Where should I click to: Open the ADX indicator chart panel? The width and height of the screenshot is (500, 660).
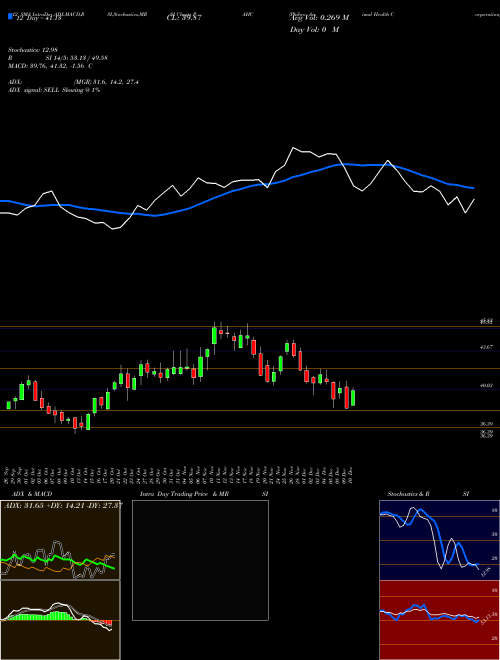60,540
